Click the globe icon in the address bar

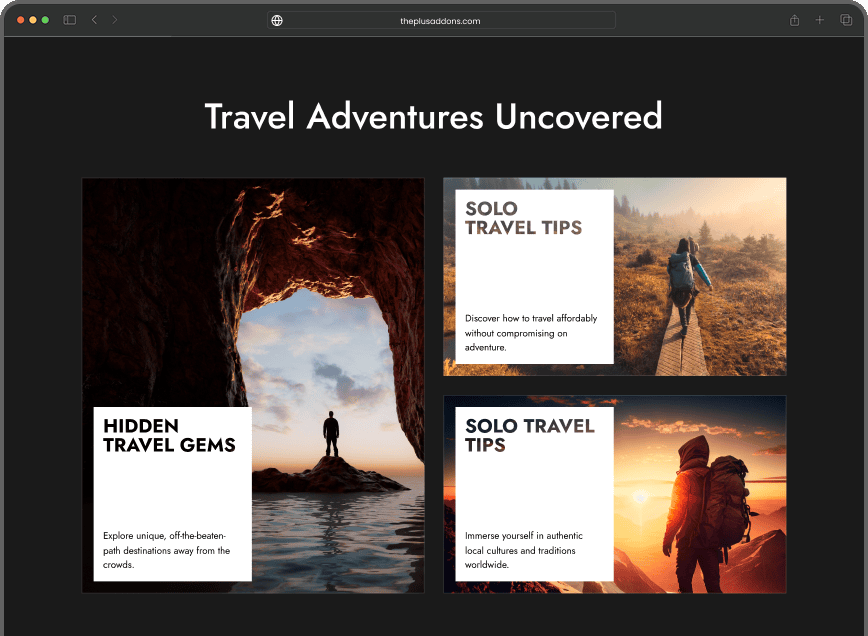point(276,19)
